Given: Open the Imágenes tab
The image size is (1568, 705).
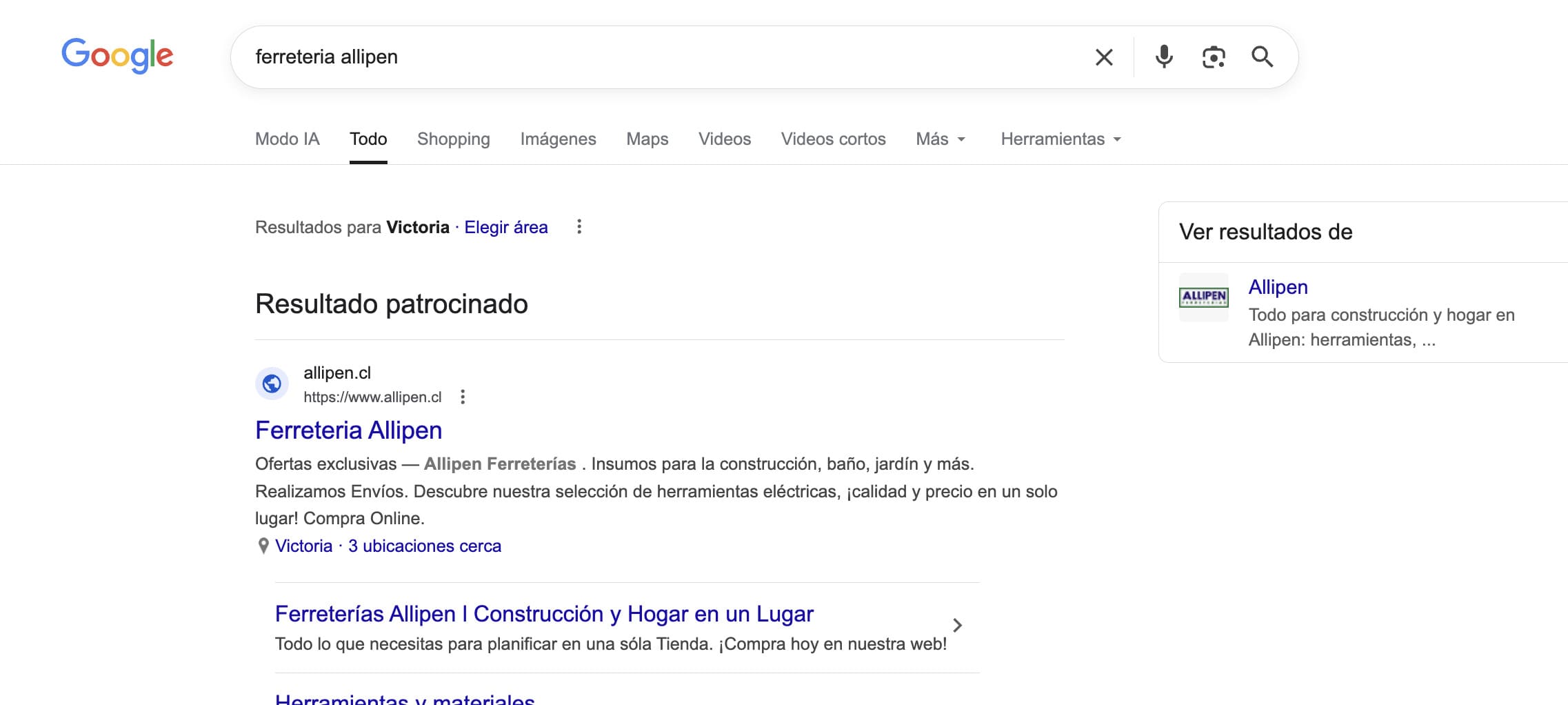Looking at the screenshot, I should (x=558, y=139).
